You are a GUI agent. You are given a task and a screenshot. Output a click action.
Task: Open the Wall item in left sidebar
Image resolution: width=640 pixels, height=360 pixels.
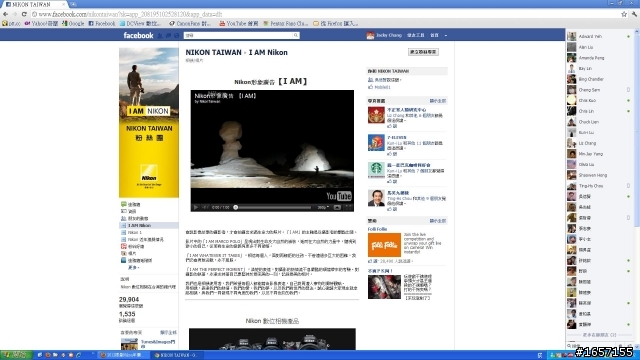[x=131, y=204]
